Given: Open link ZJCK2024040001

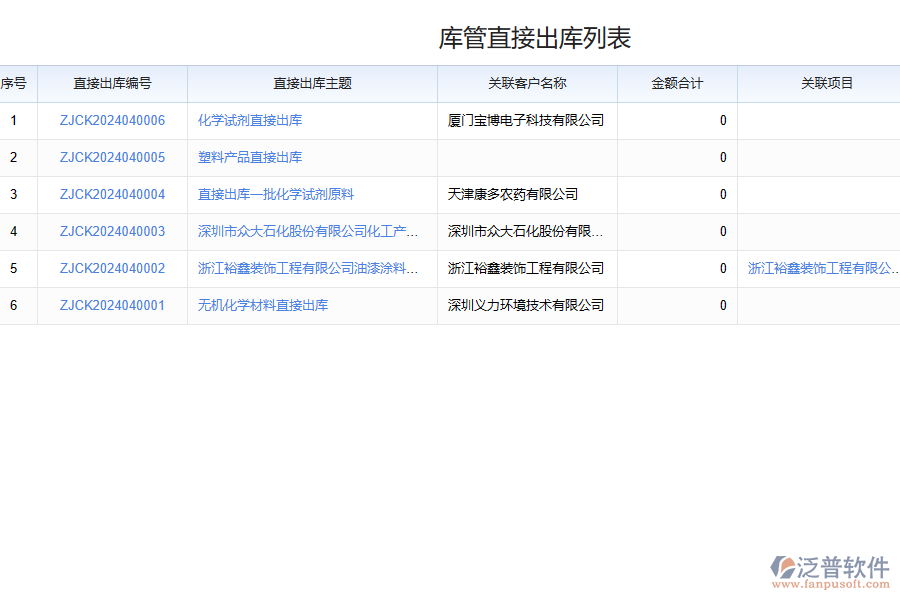Looking at the screenshot, I should (x=111, y=305).
